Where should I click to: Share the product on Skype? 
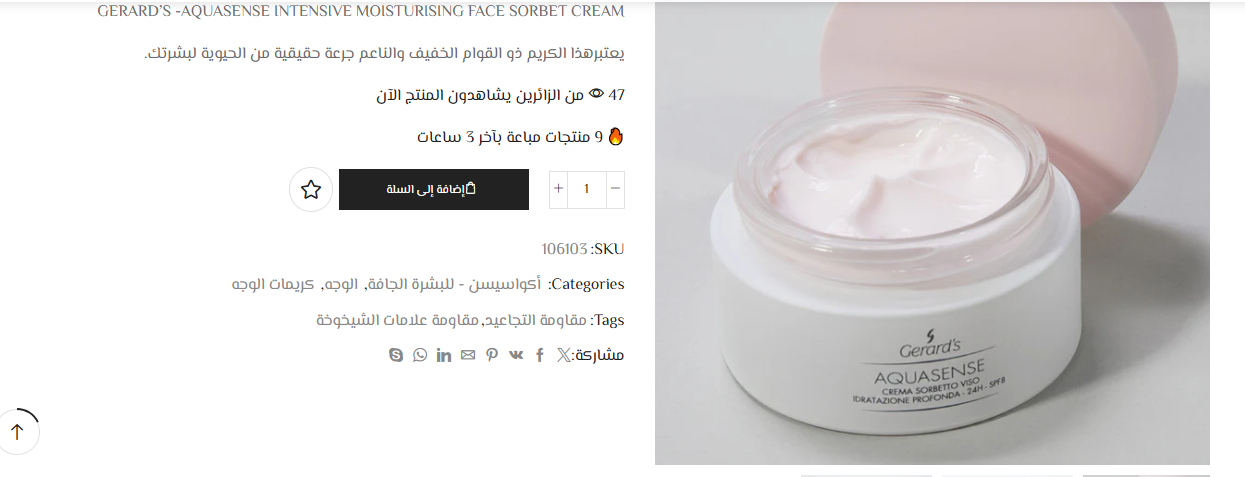pos(396,355)
